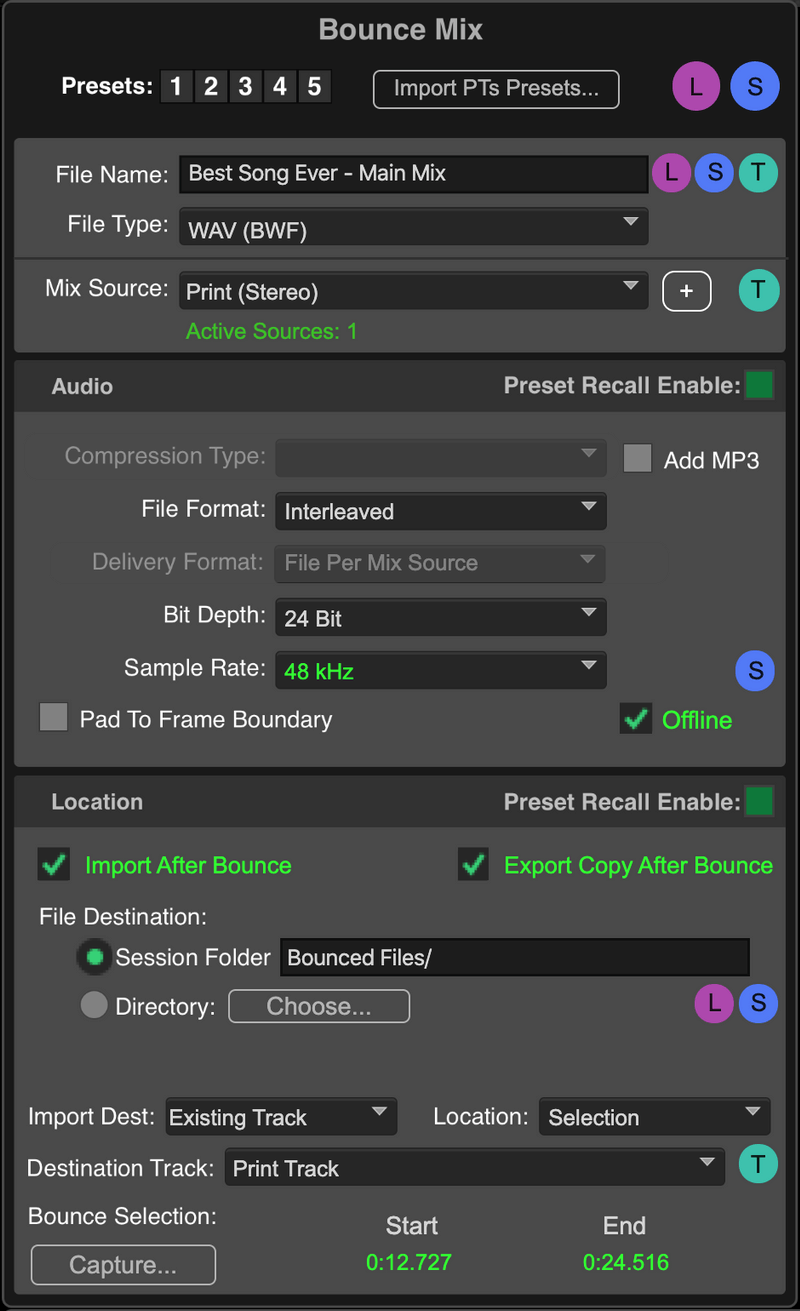Screen dimensions: 800x1311
Task: Open the Bit Depth dropdown
Action: pyautogui.click(x=440, y=617)
